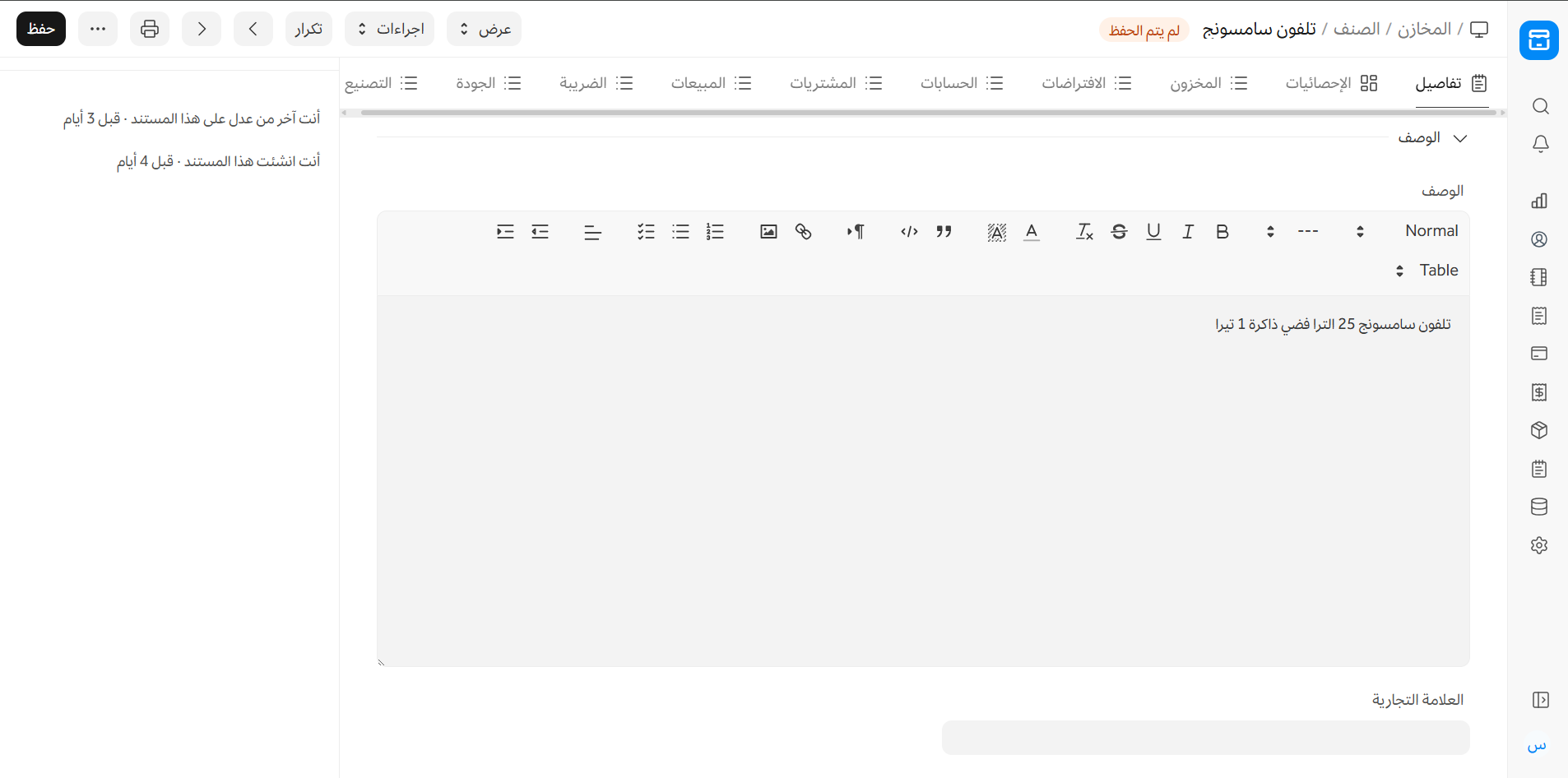Switch to the المخزون tab
Screen dimensions: 1568x778
pos(1208,83)
